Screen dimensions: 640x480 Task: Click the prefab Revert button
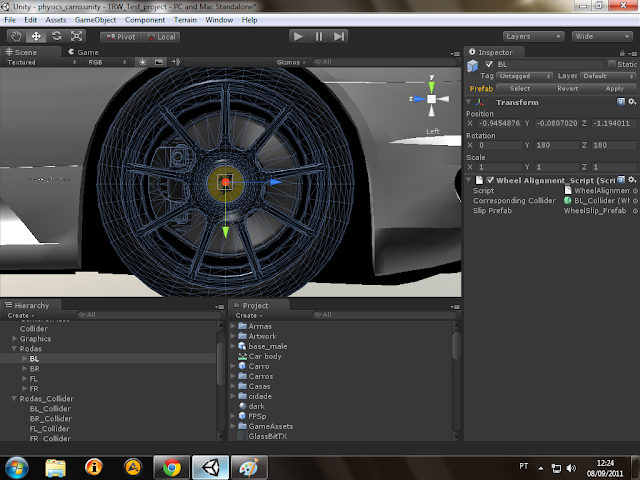[567, 88]
